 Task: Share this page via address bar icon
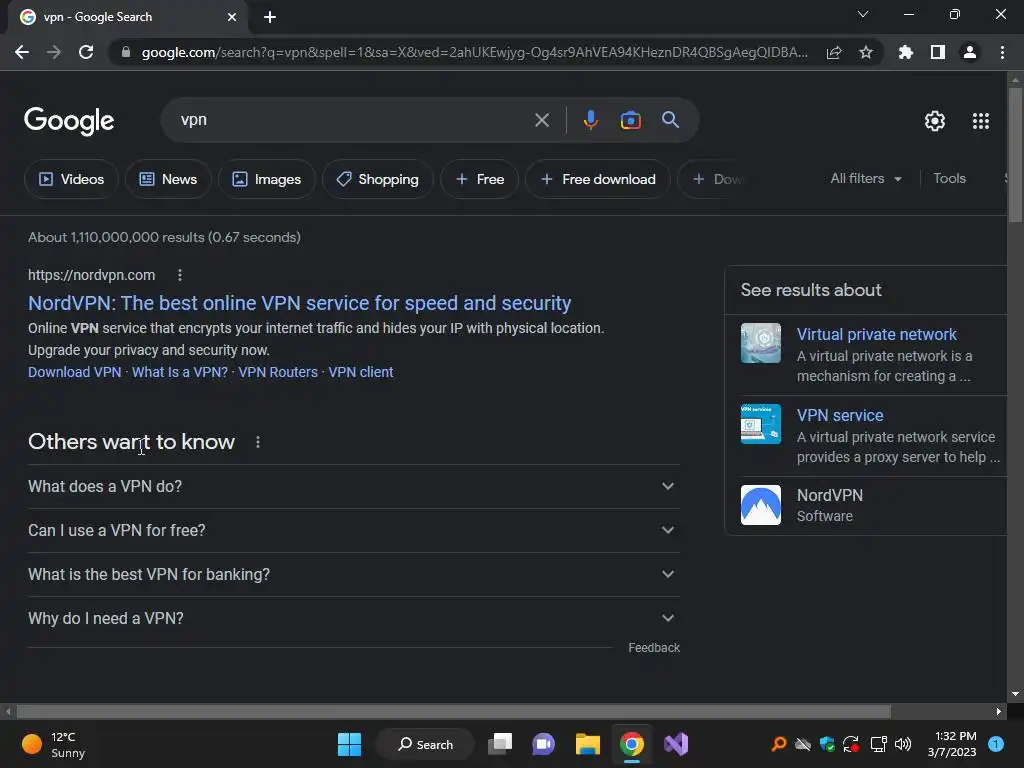(834, 52)
